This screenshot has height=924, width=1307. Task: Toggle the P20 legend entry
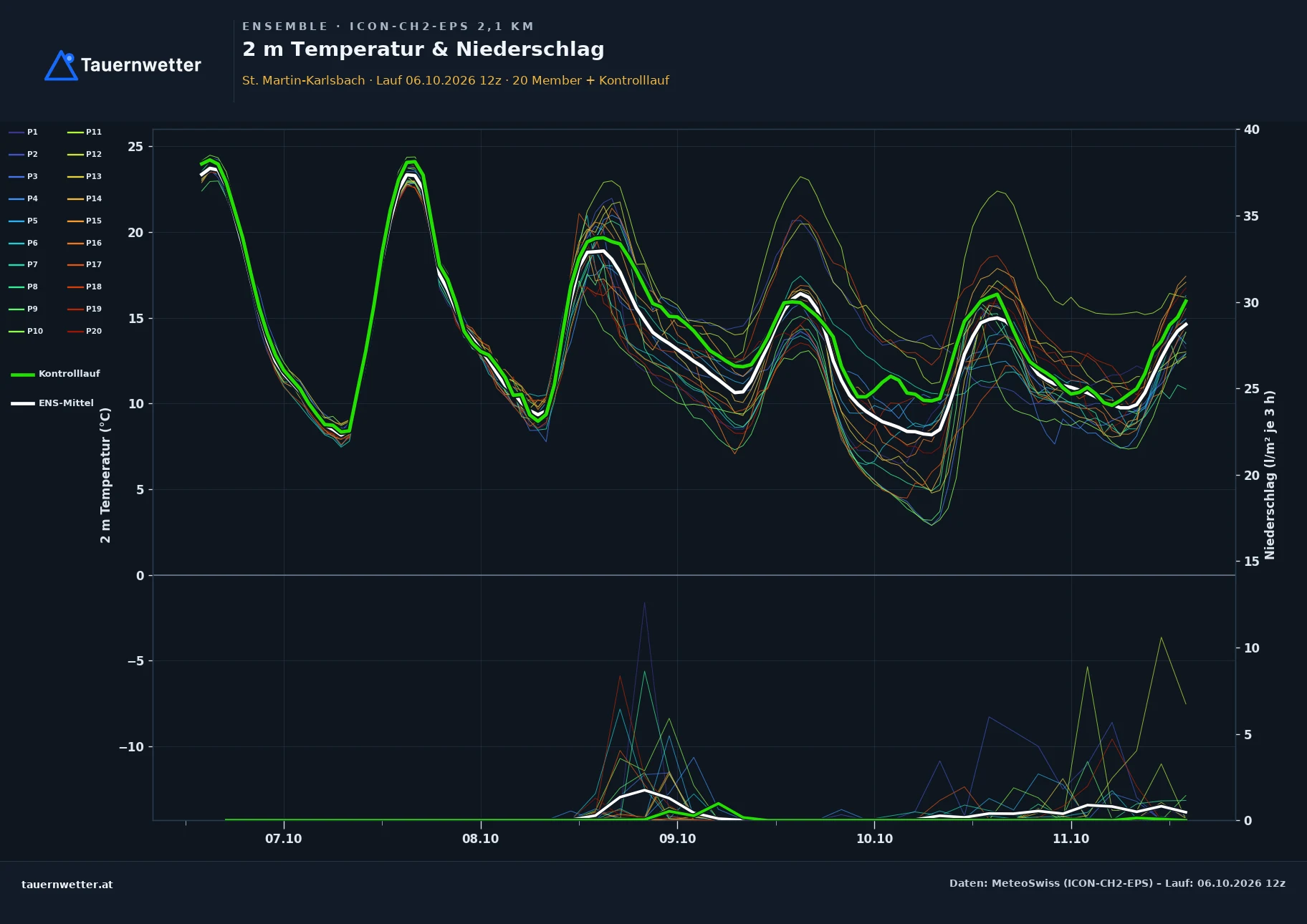tap(85, 331)
